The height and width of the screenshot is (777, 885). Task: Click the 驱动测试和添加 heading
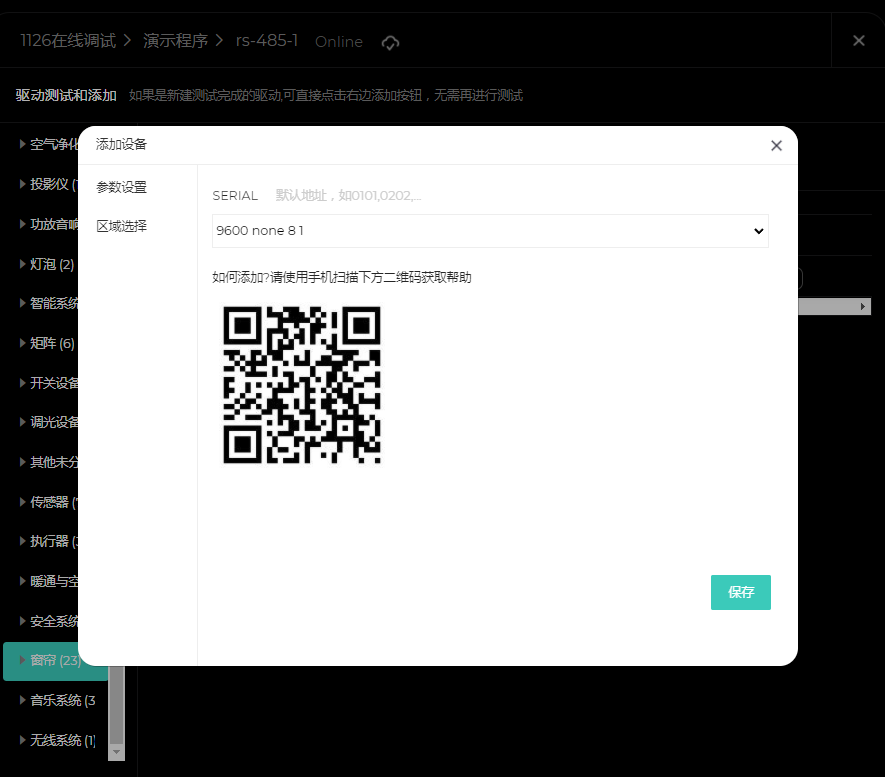66,95
